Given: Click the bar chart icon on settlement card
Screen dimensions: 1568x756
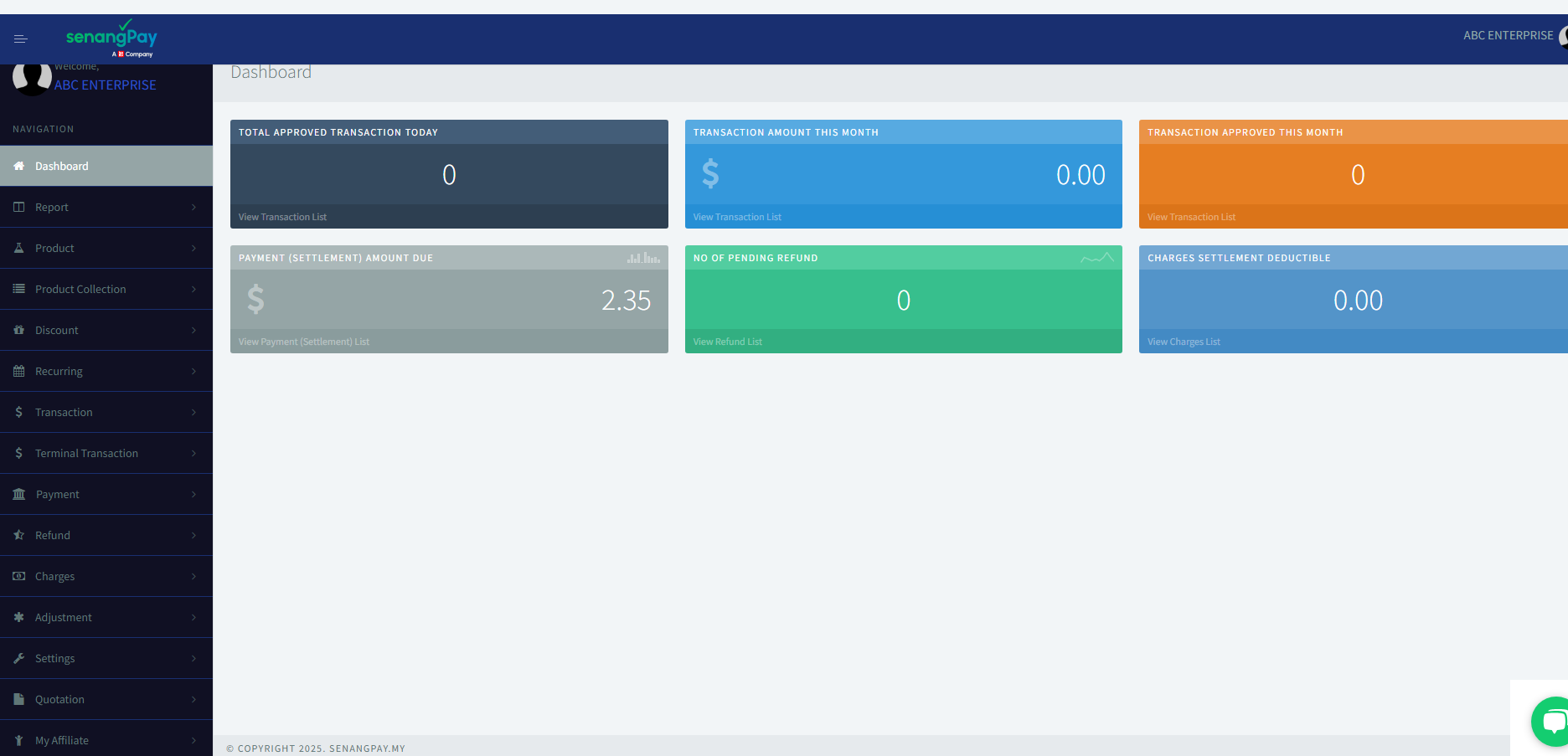Looking at the screenshot, I should click(x=643, y=258).
